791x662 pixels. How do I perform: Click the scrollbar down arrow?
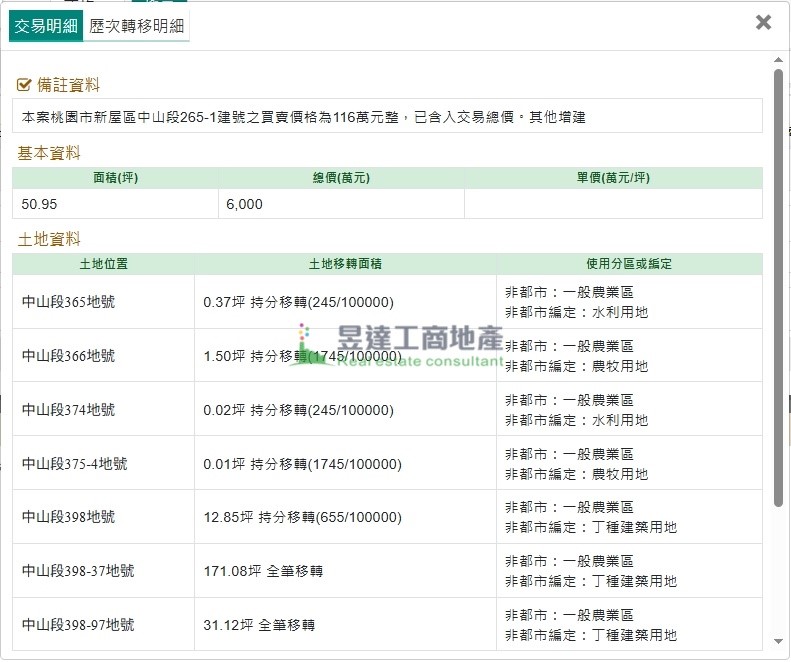tap(778, 641)
